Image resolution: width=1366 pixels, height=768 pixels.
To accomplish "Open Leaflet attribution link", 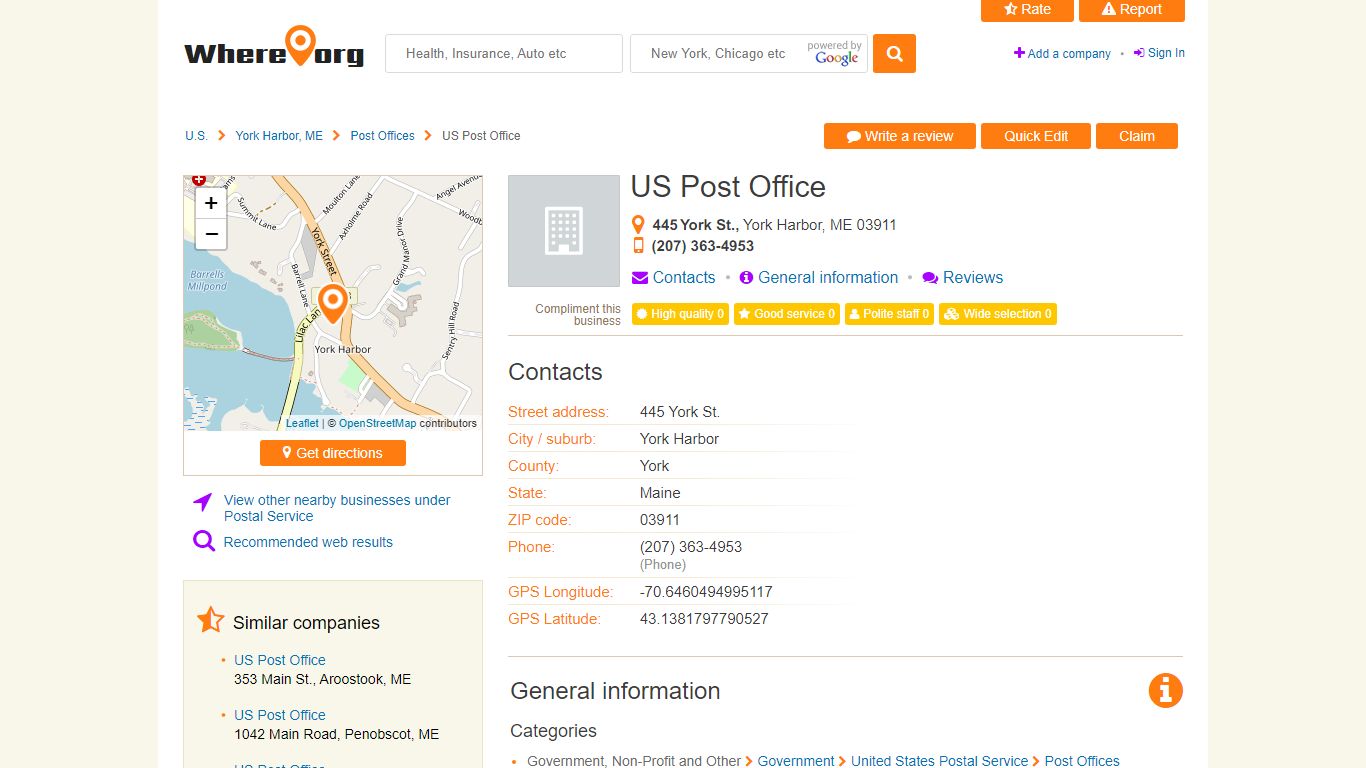I will (x=302, y=423).
